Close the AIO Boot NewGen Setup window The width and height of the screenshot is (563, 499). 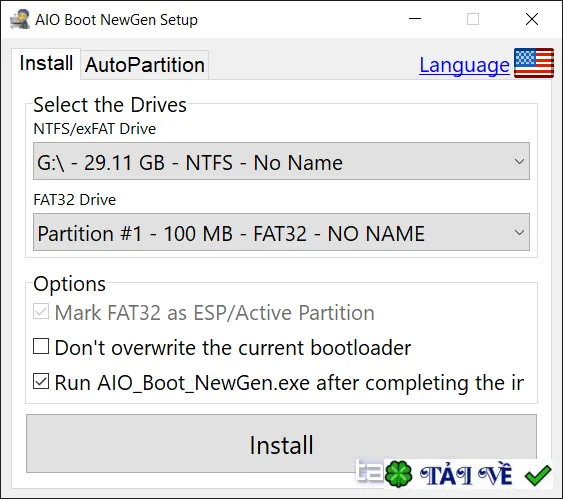532,19
